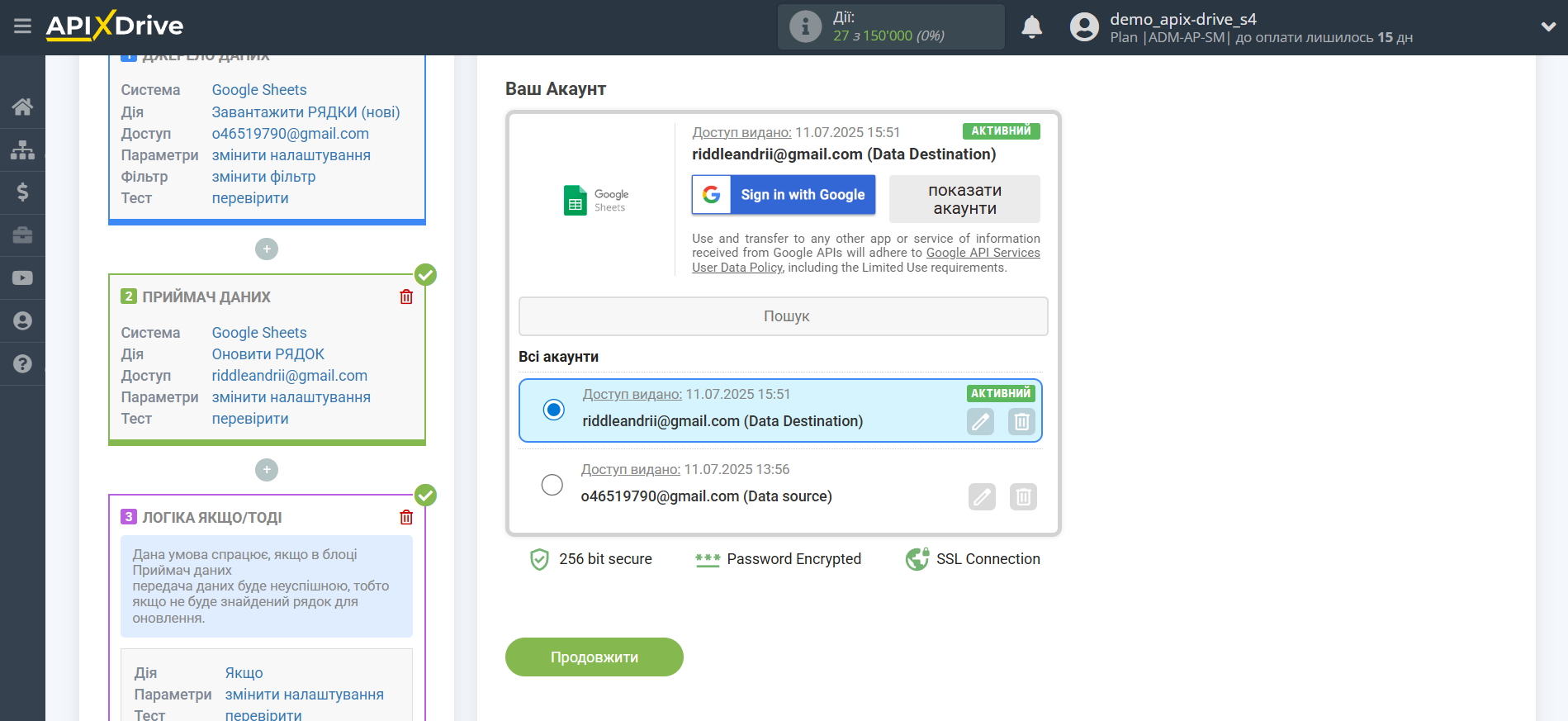Open the YouTube video sidebar icon
Image resolution: width=1568 pixels, height=721 pixels.
(x=22, y=278)
